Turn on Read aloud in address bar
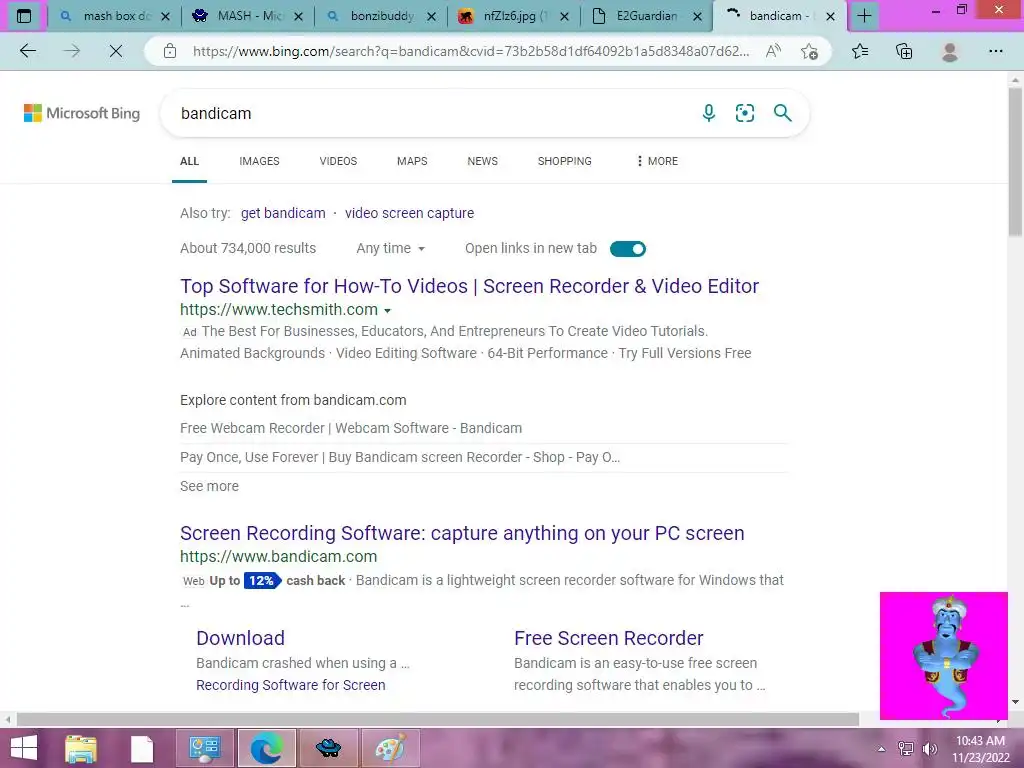This screenshot has height=768, width=1024. (x=773, y=51)
